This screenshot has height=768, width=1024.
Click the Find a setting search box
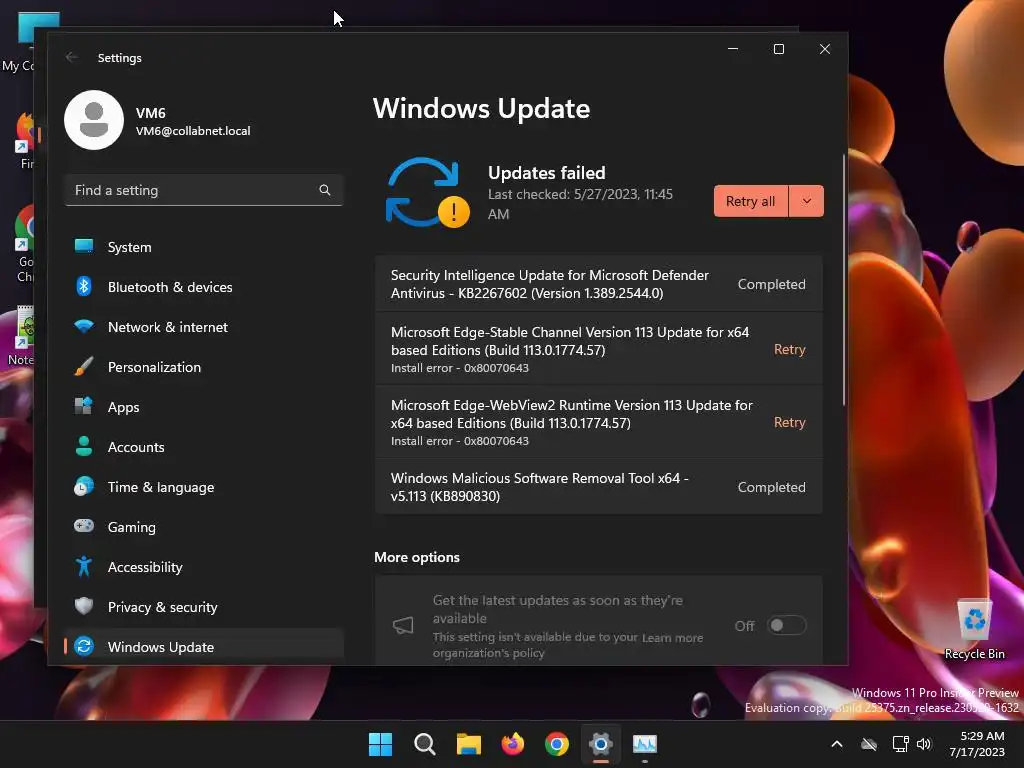pos(204,190)
